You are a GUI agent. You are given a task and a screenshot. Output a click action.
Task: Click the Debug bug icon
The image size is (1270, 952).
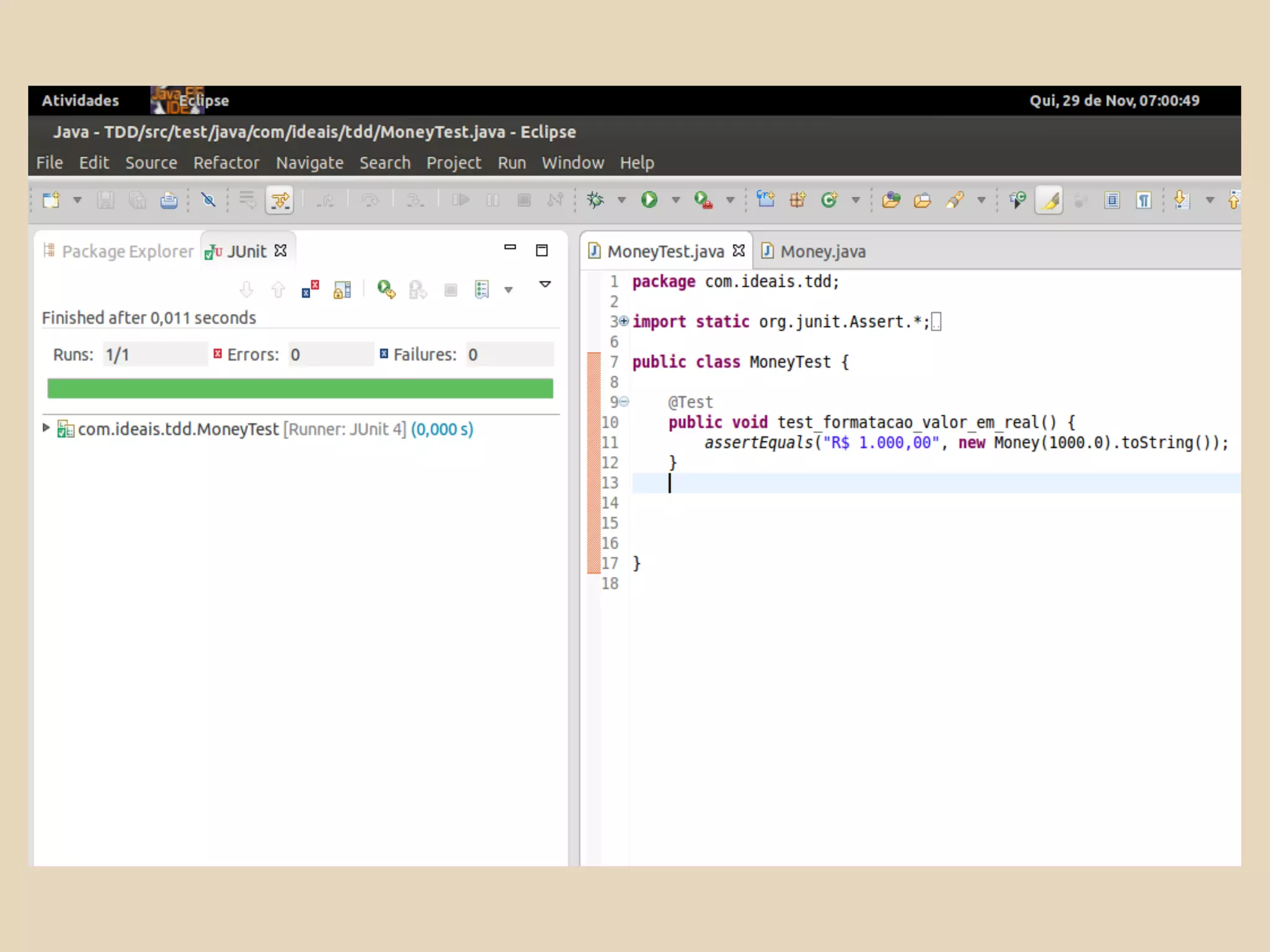tap(595, 200)
